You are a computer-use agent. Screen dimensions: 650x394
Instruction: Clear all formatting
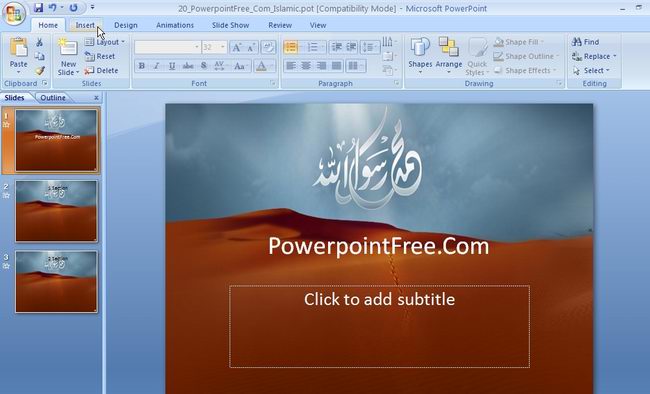click(x=268, y=47)
